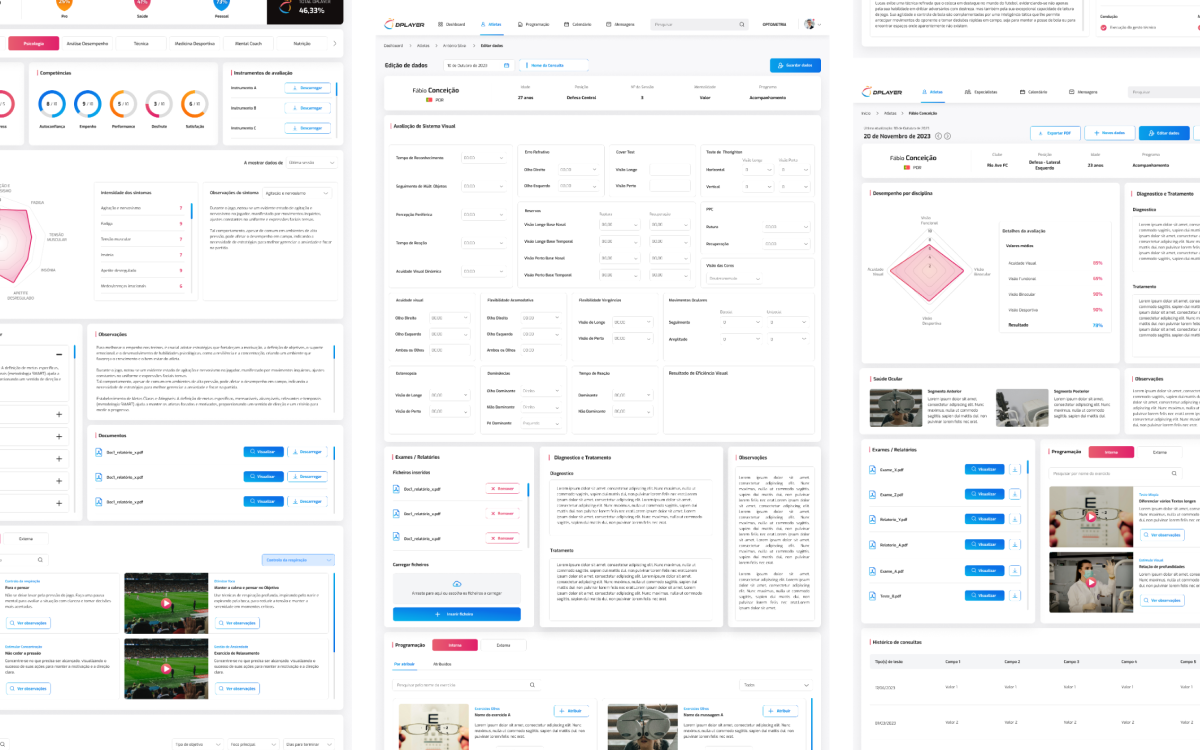The width and height of the screenshot is (1200, 750).
Task: Select the Análise Desempenho tab
Action: click(85, 43)
